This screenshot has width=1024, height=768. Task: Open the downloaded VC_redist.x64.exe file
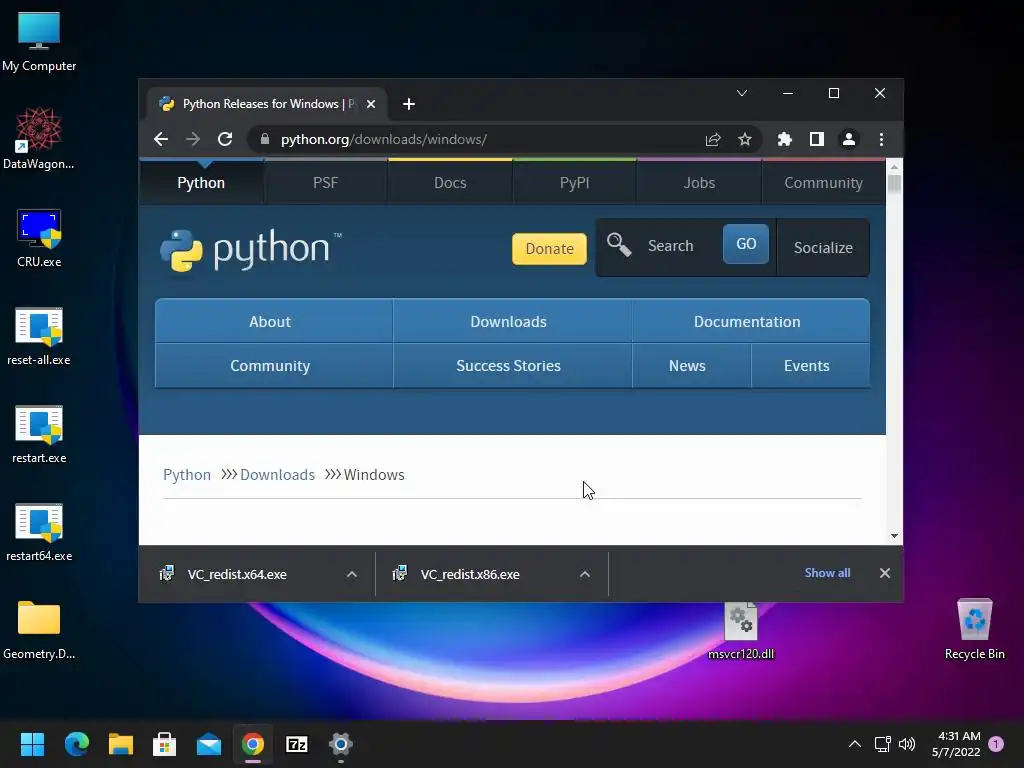click(236, 574)
